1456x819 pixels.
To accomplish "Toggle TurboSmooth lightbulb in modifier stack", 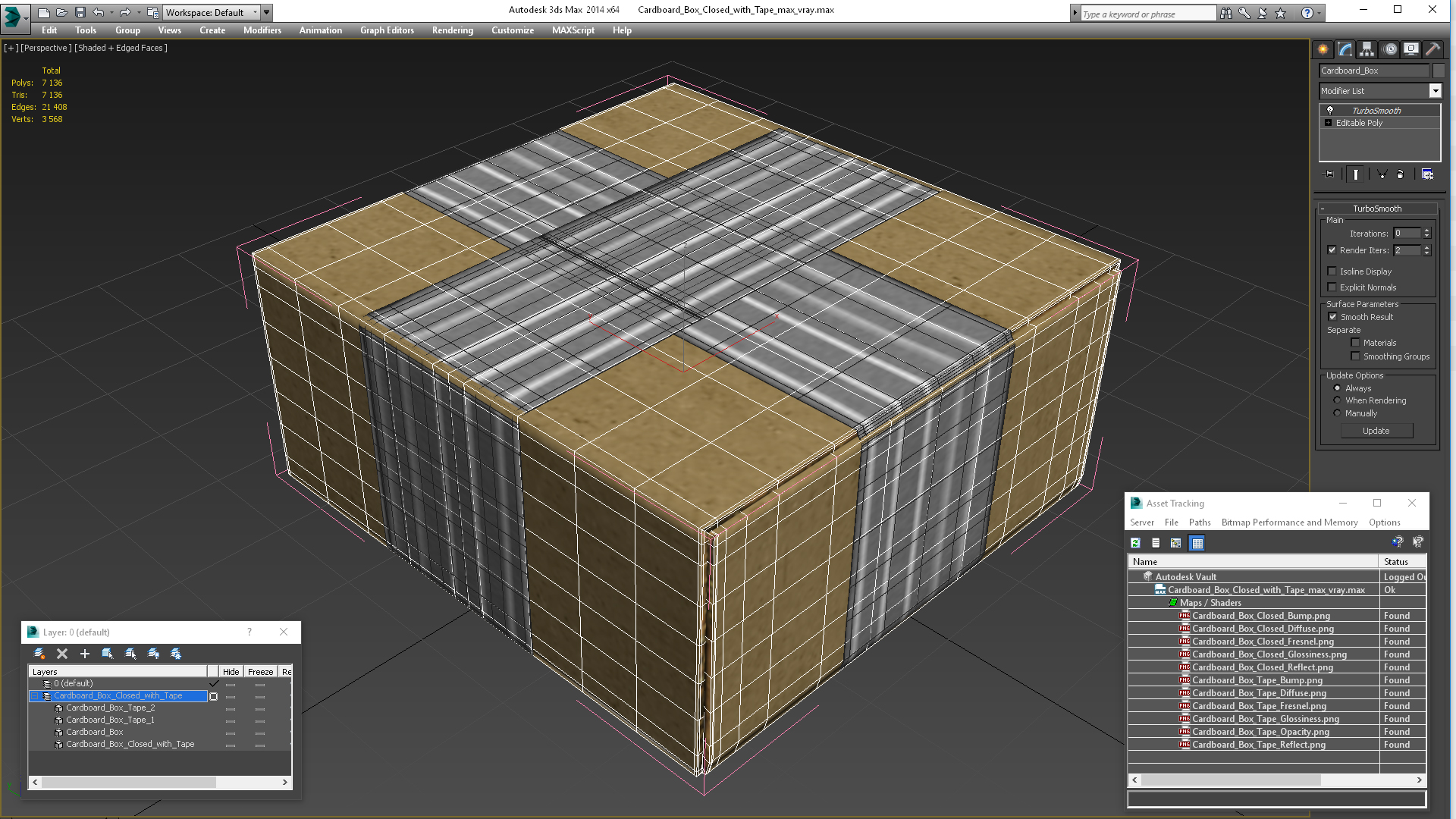I will tap(1329, 111).
